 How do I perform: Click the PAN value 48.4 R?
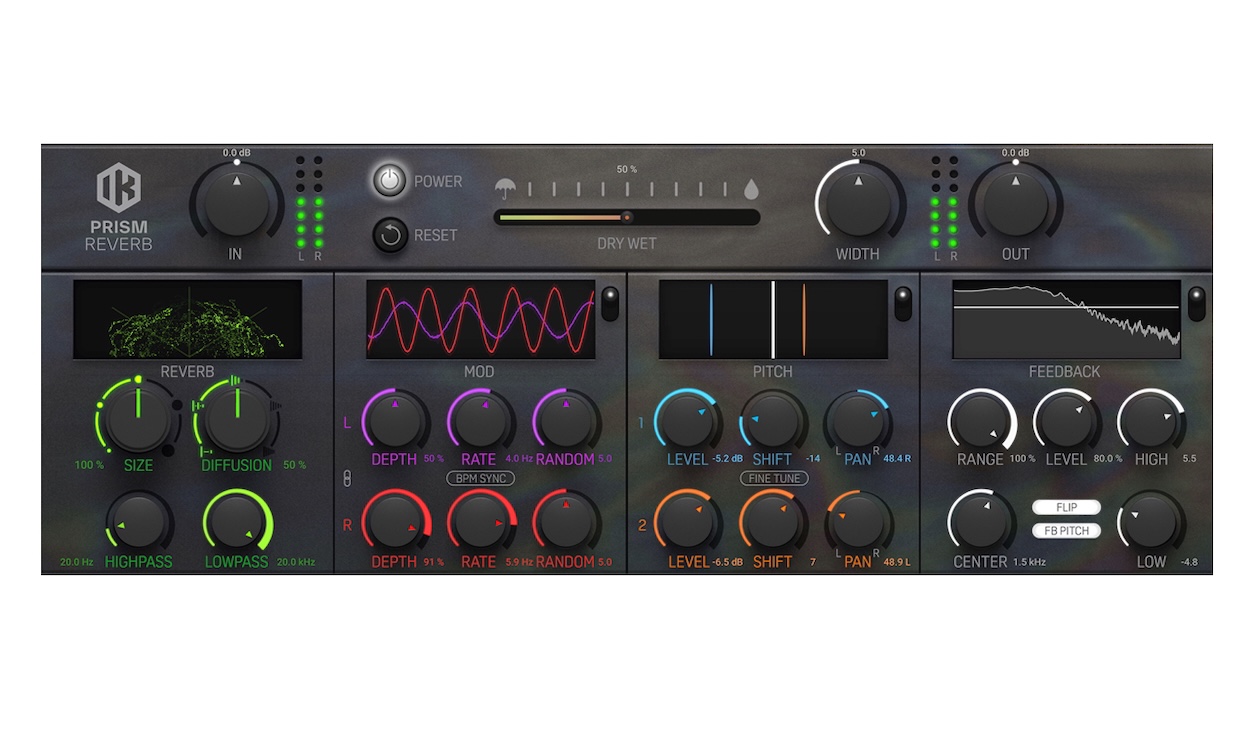(897, 459)
